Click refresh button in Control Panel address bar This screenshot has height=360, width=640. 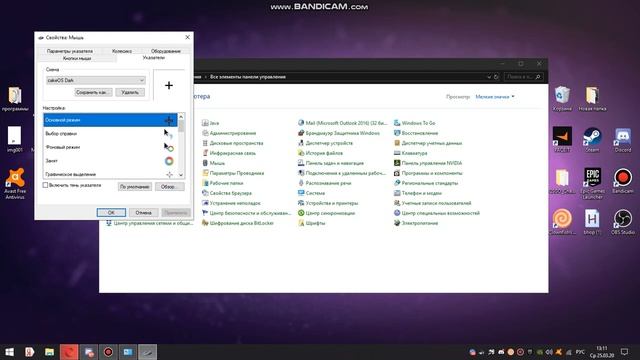(x=496, y=77)
